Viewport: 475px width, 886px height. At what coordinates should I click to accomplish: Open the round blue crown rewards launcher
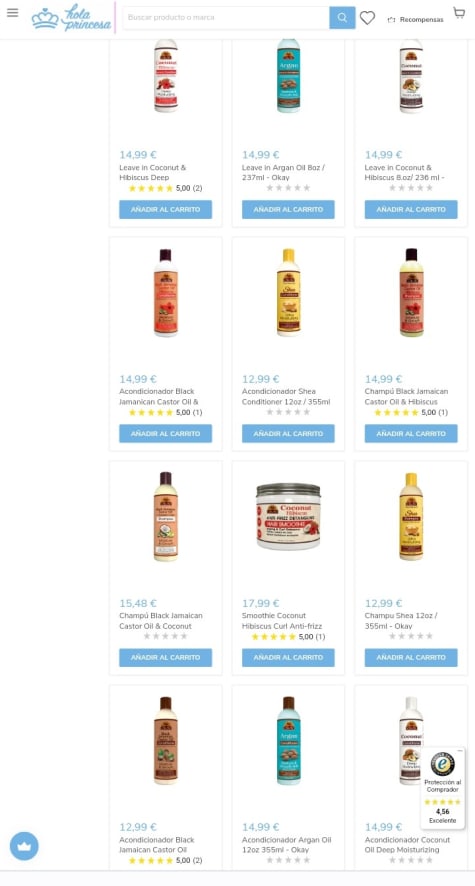pos(24,846)
